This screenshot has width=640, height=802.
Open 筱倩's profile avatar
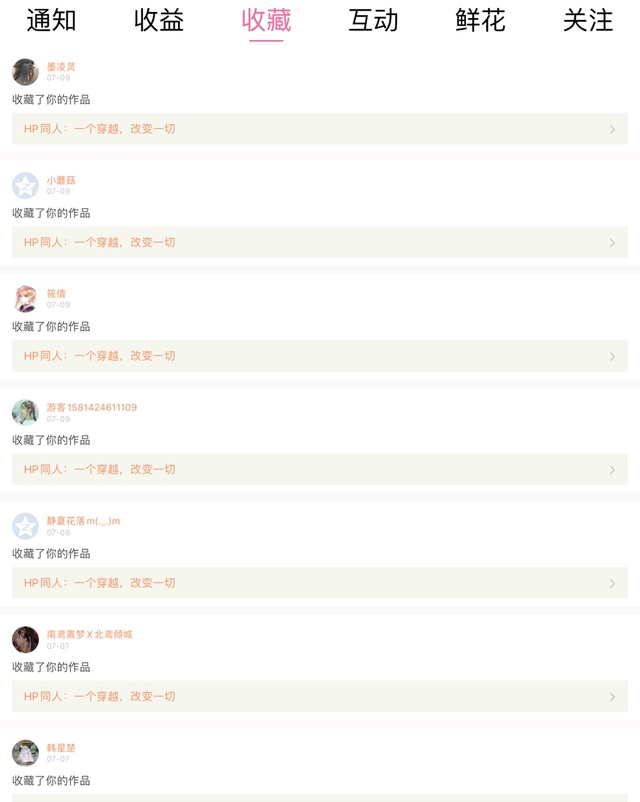point(25,299)
